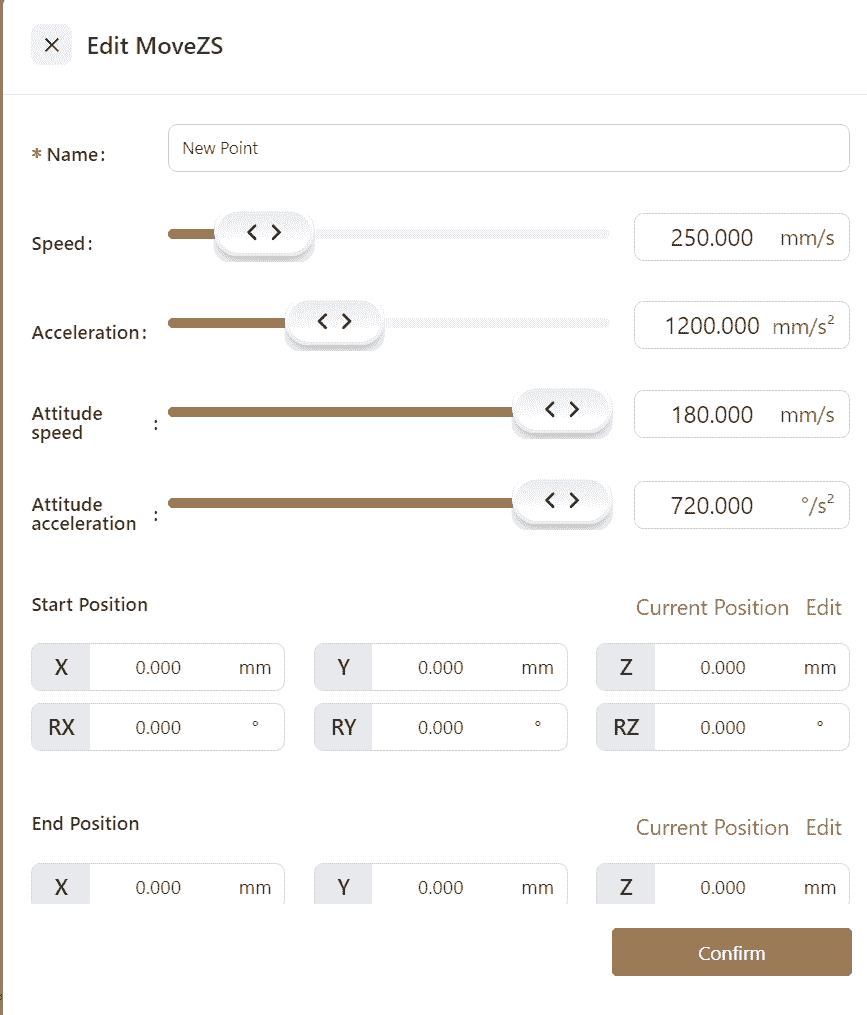Click End Position Z value field
Screen dimensions: 867x1015
pos(724,887)
